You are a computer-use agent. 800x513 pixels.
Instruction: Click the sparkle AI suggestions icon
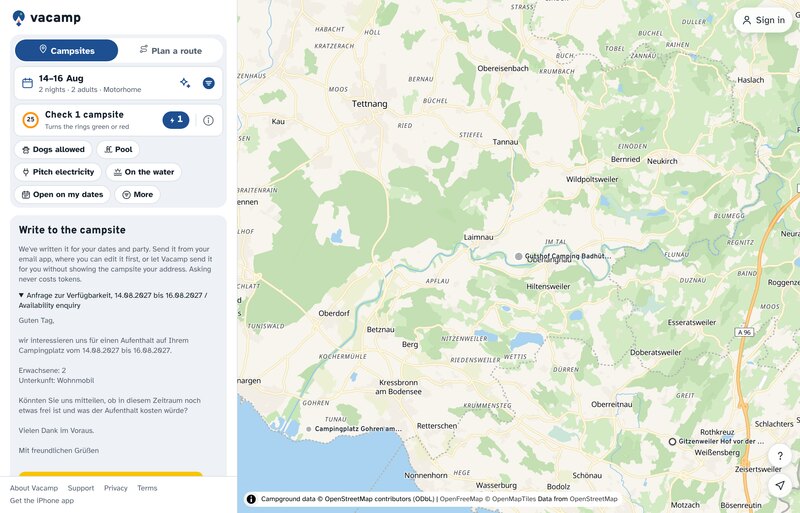tap(185, 83)
